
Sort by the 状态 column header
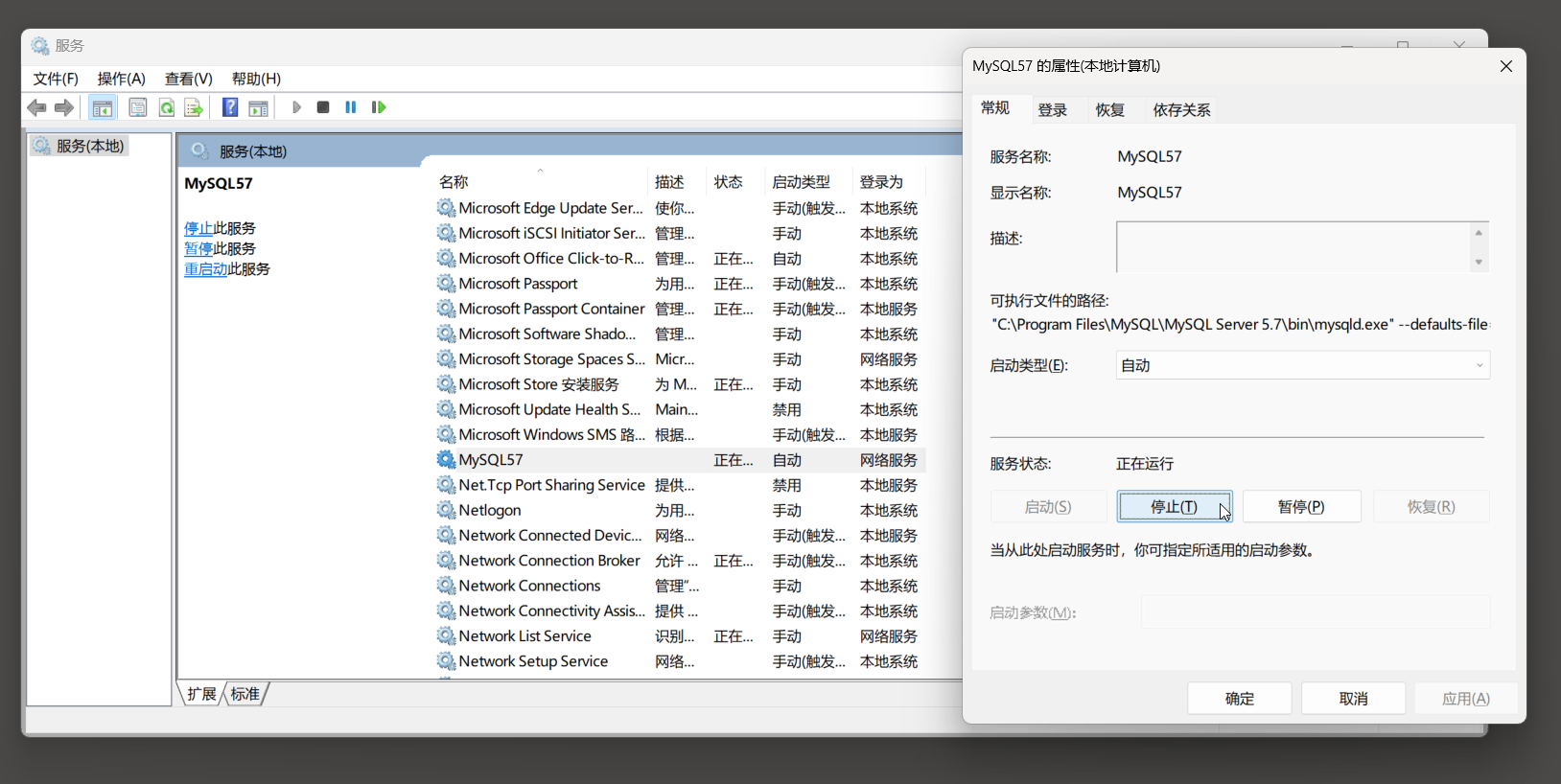coord(736,182)
